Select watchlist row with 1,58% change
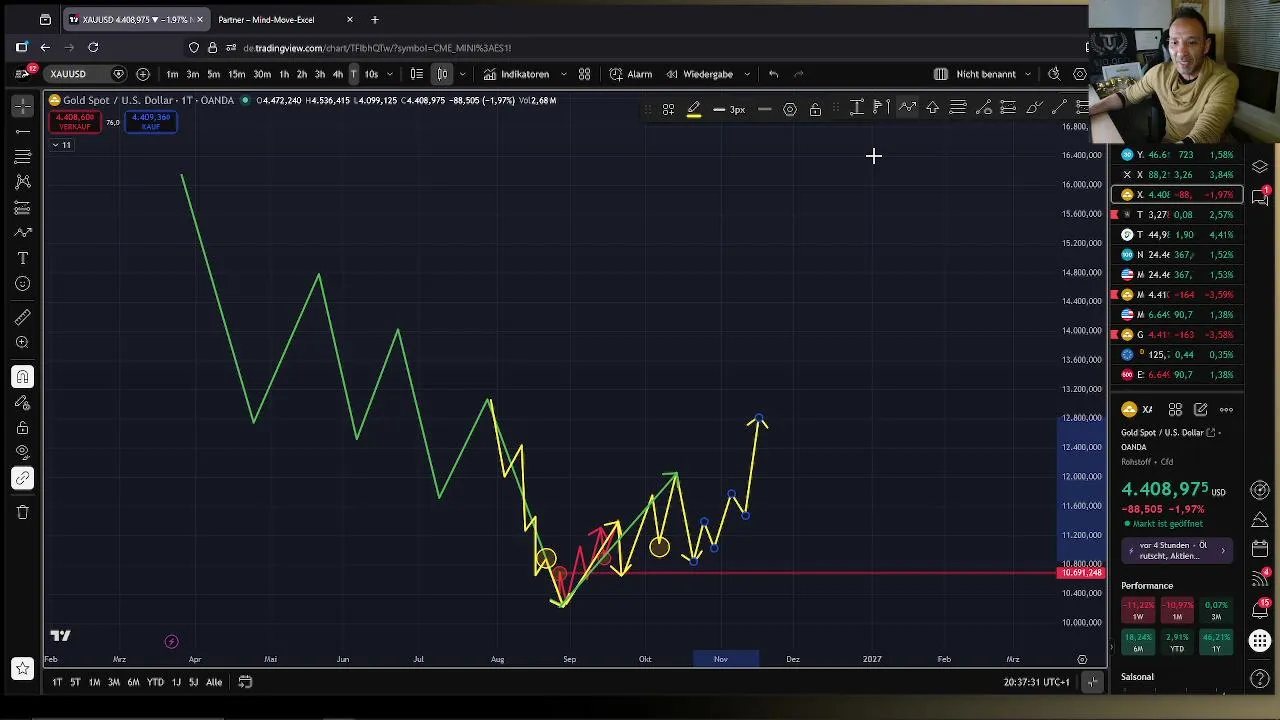Screen dimensions: 1280x720 coord(1177,155)
